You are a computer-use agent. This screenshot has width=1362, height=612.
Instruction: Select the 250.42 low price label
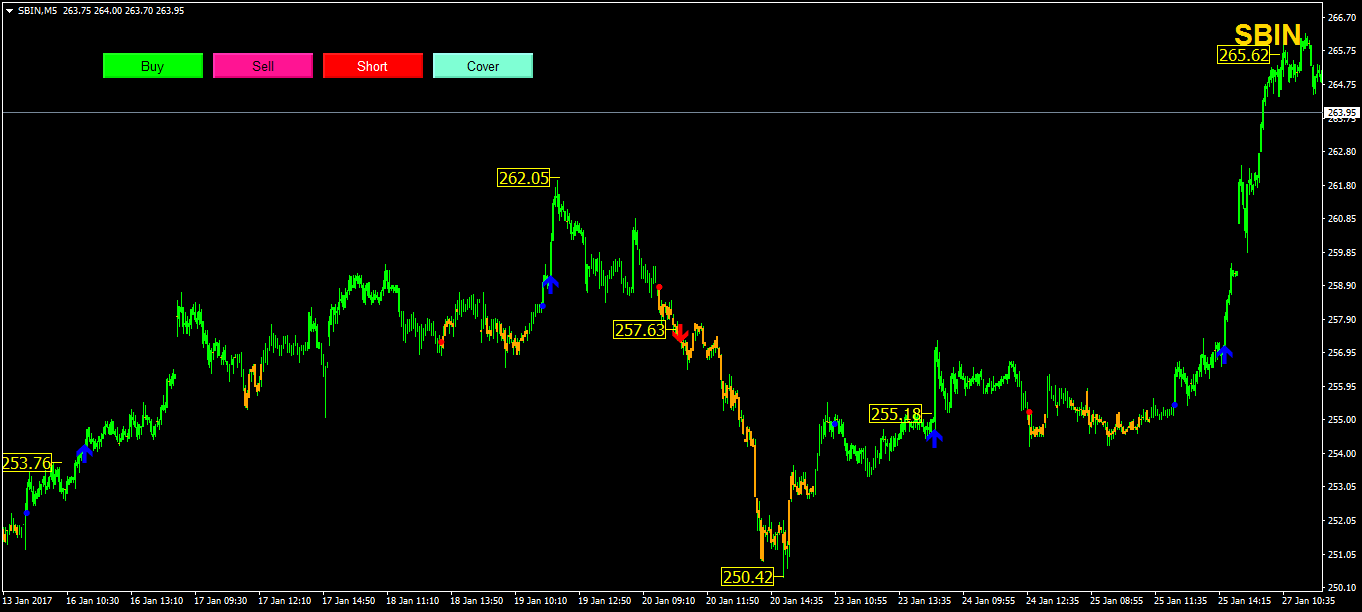pyautogui.click(x=748, y=576)
